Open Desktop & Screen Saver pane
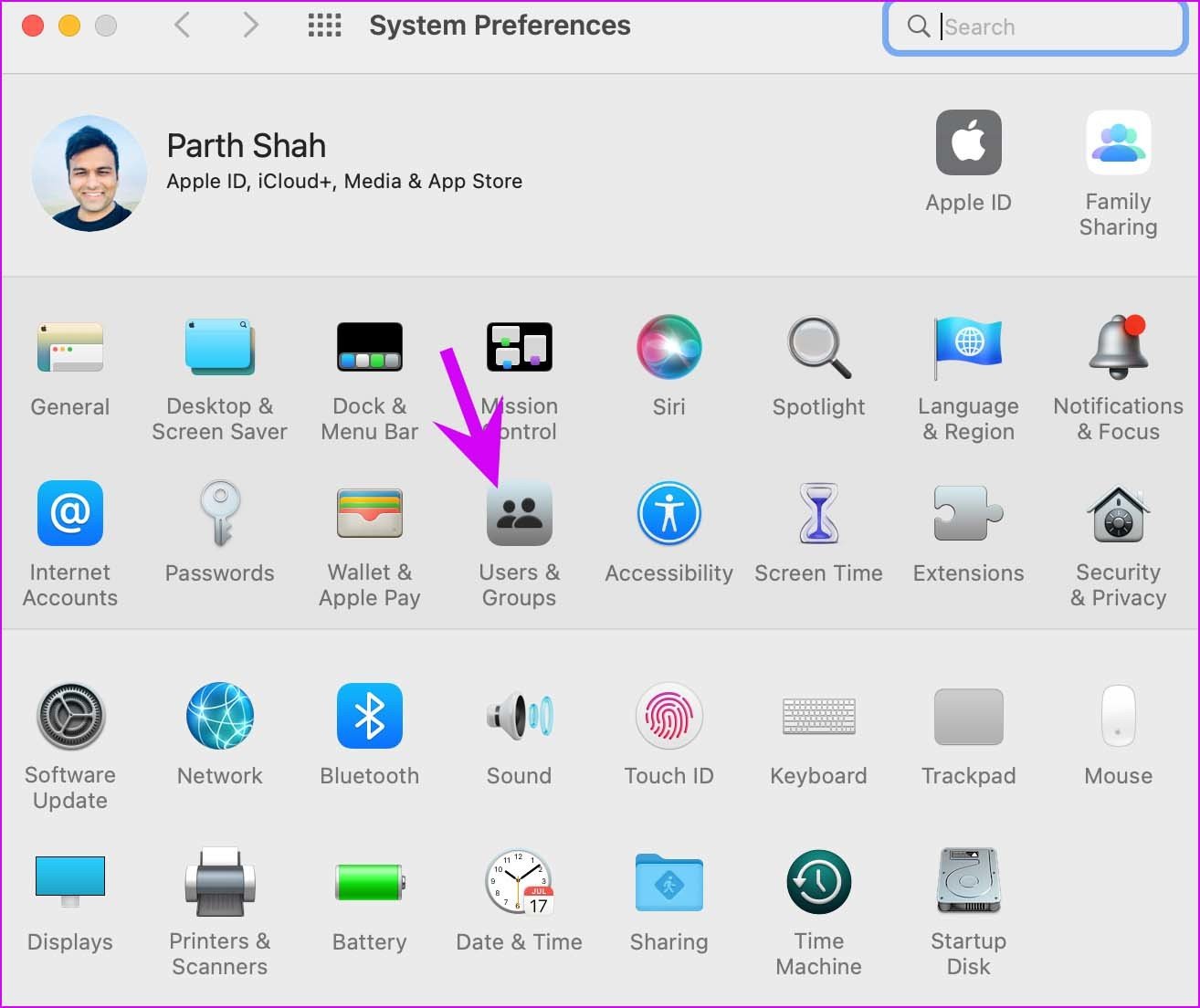The height and width of the screenshot is (1008, 1200). [x=219, y=348]
